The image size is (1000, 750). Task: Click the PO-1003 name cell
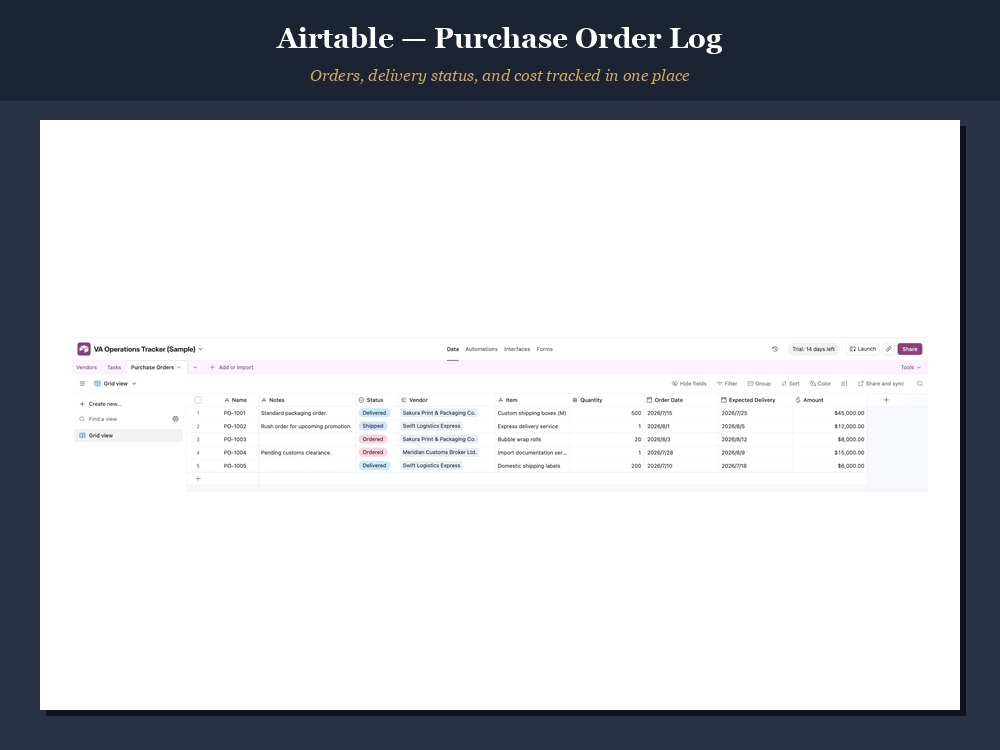pyautogui.click(x=235, y=439)
